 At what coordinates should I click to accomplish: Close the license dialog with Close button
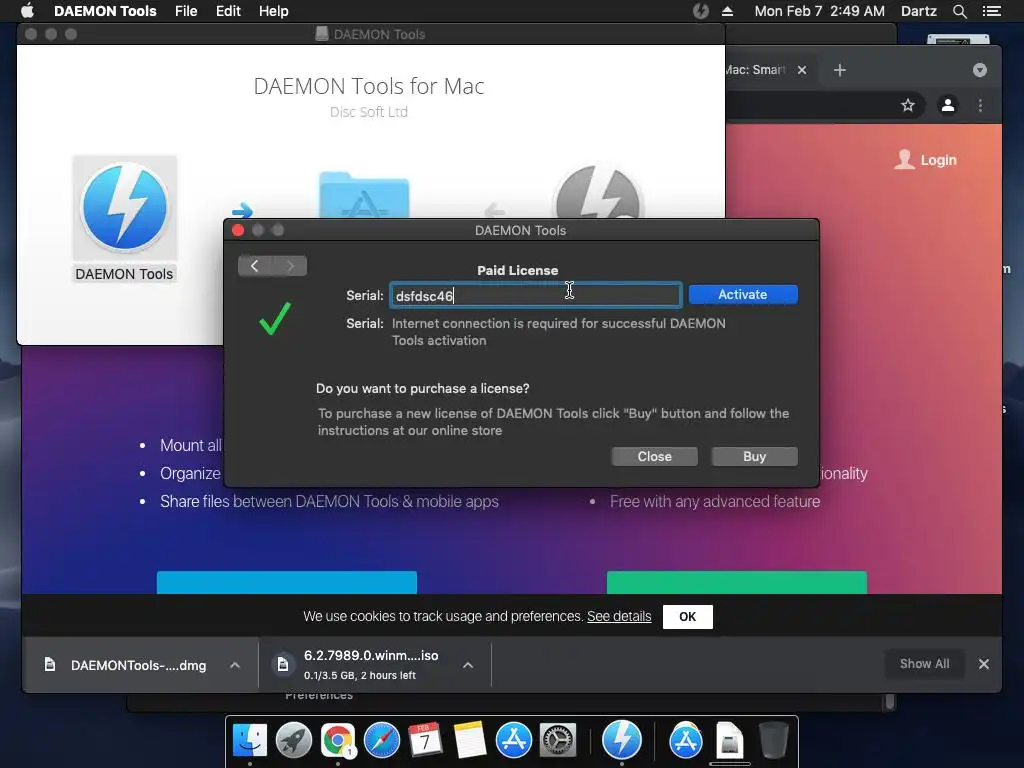(x=654, y=456)
